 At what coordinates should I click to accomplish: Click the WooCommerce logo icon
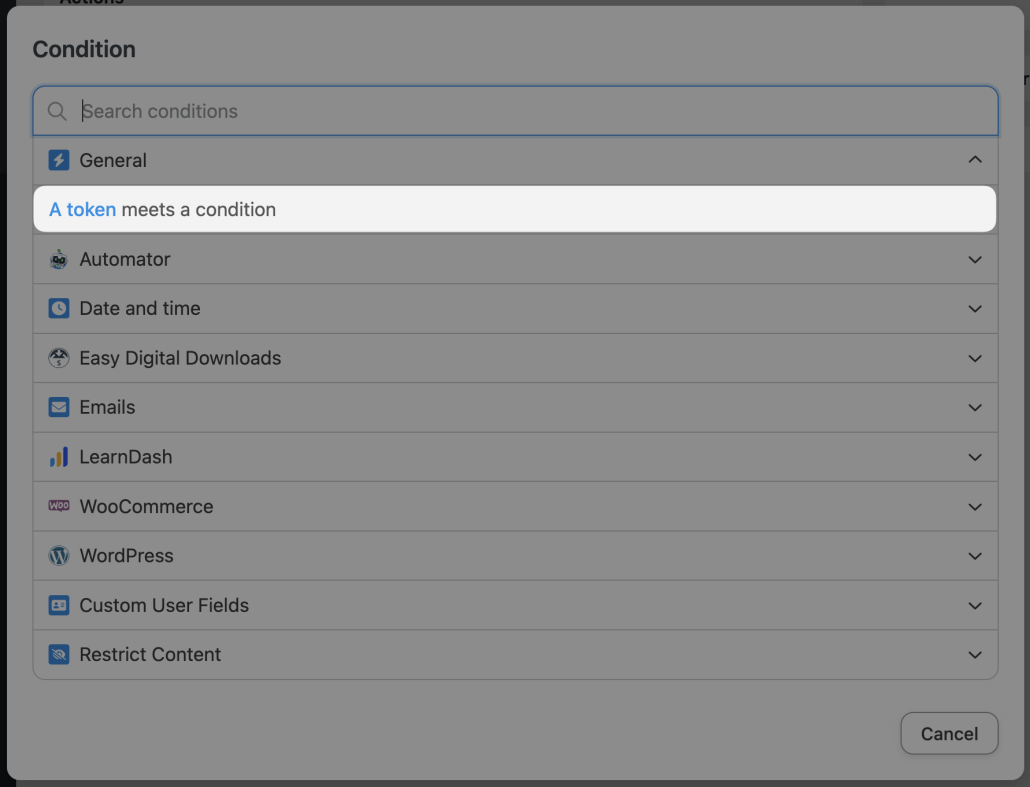(59, 506)
